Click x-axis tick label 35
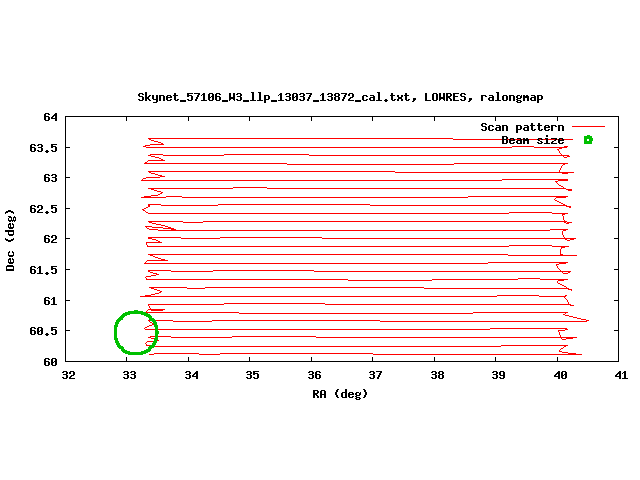The image size is (640, 480). pyautogui.click(x=252, y=375)
